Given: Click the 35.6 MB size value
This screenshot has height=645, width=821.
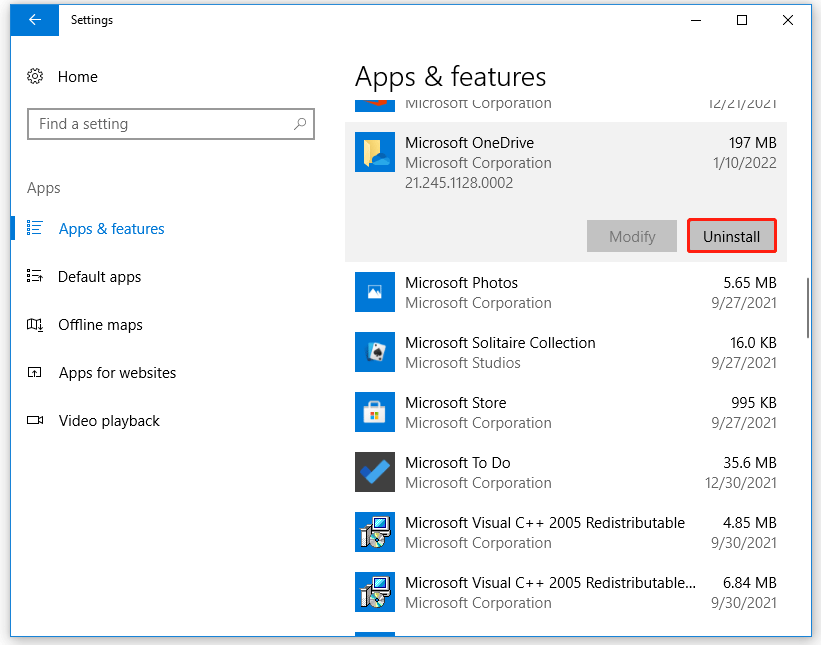Looking at the screenshot, I should (750, 463).
